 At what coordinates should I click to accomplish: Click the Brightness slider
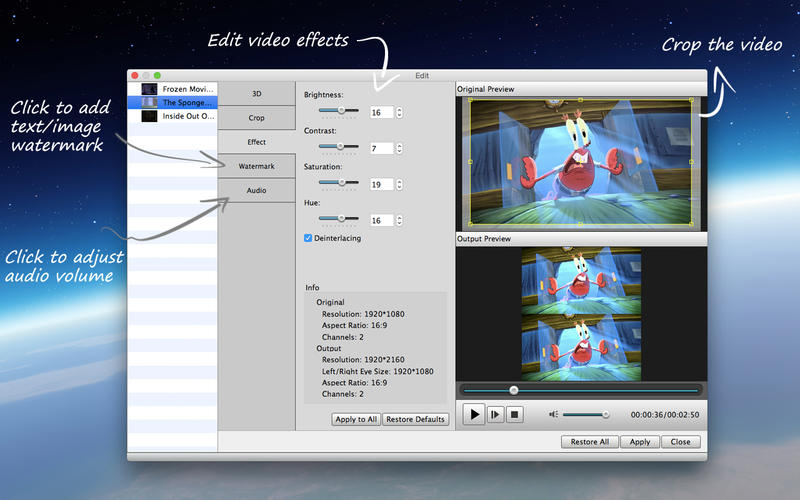[x=339, y=110]
